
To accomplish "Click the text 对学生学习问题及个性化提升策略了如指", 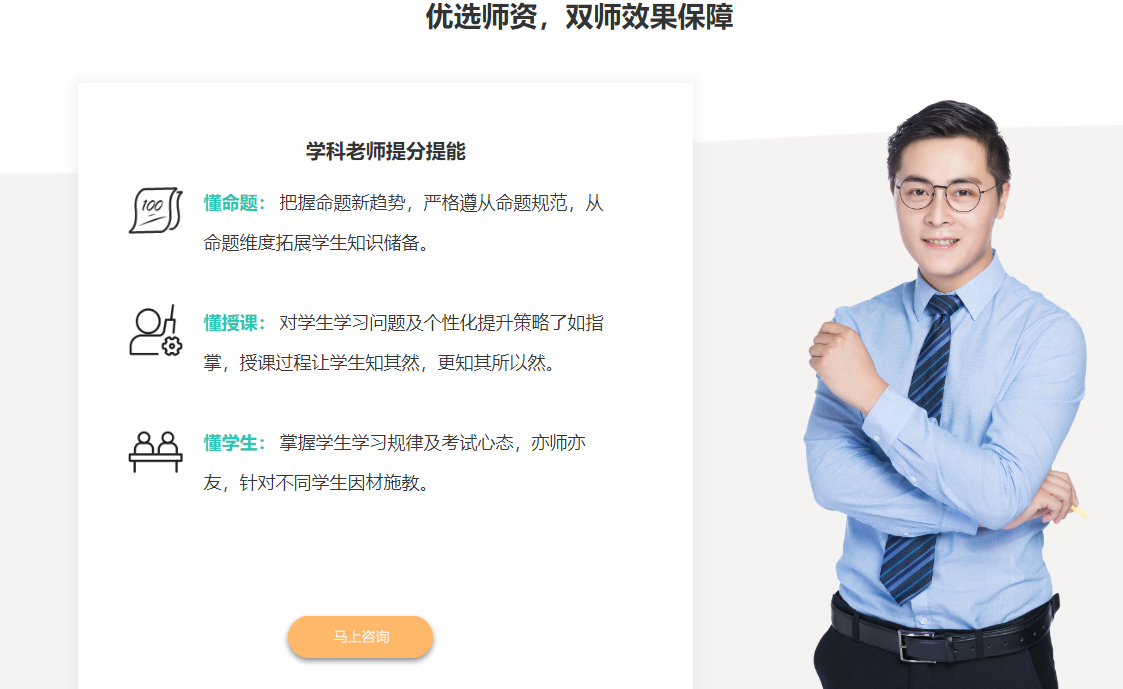I will pos(441,323).
